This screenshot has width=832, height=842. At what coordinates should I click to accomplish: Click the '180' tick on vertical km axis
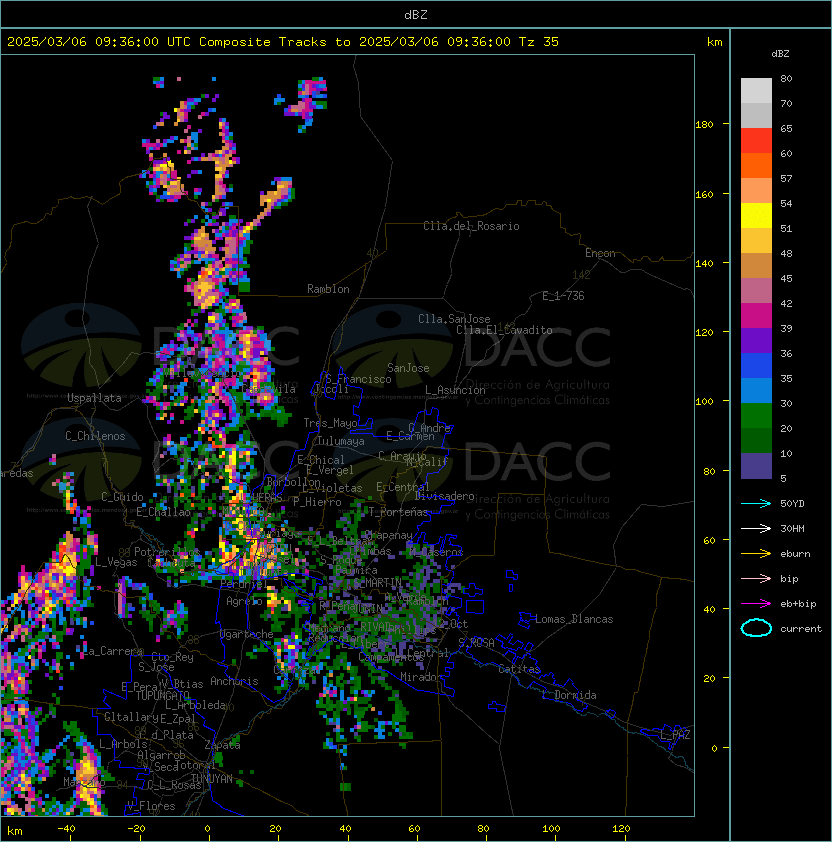(704, 125)
